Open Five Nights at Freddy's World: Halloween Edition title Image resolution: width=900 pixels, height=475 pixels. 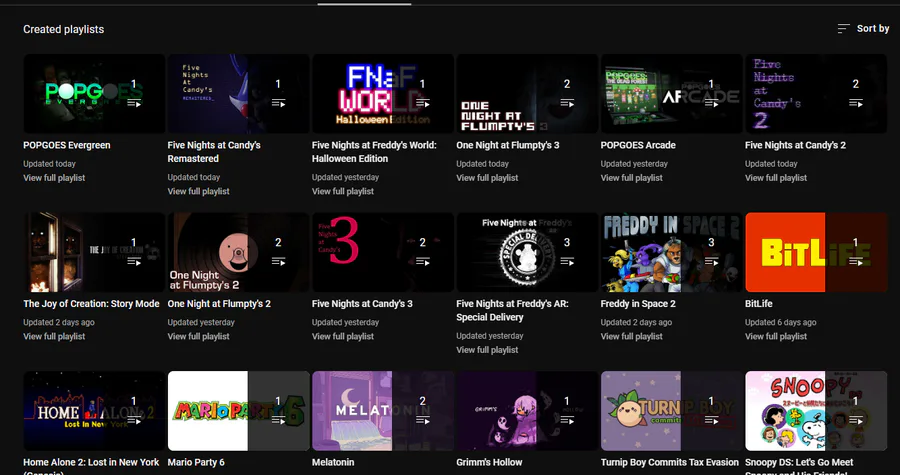(374, 152)
